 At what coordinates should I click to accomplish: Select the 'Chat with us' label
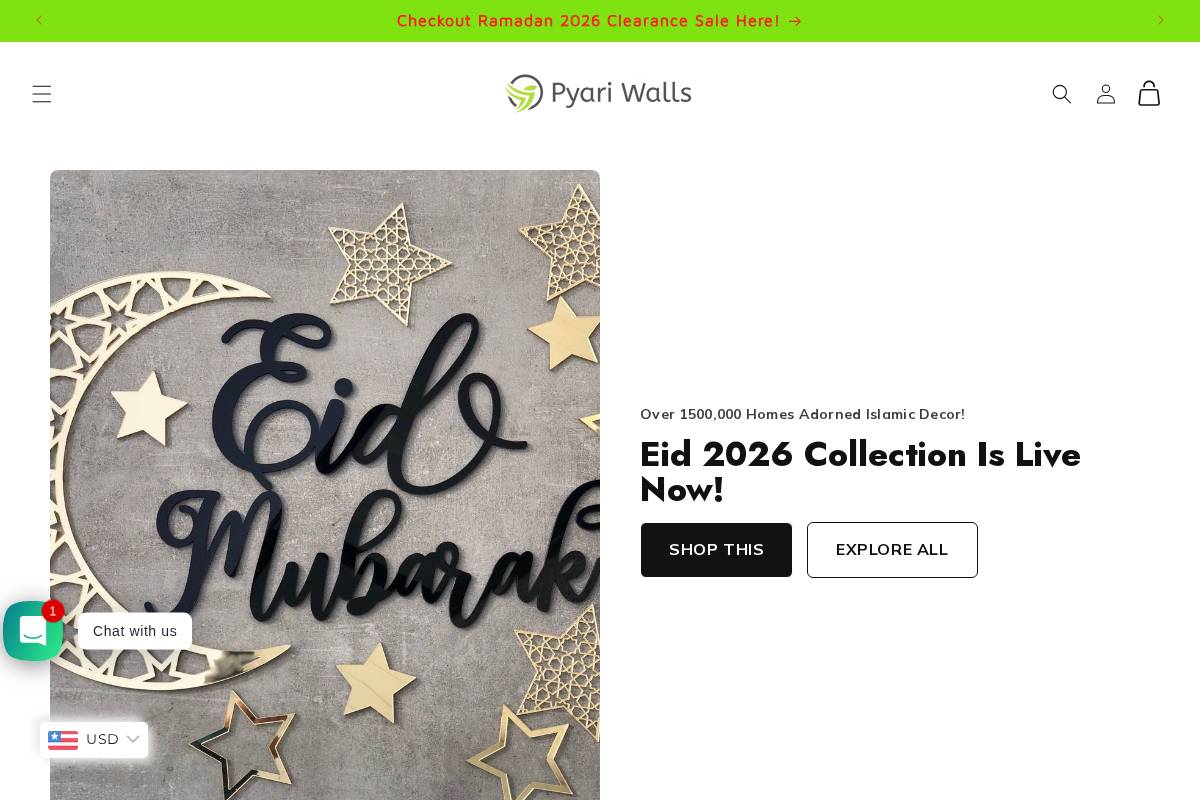(x=135, y=631)
